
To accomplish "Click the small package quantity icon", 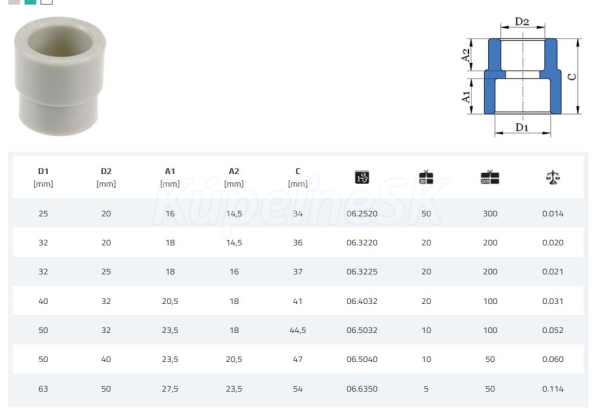I will point(426,177).
